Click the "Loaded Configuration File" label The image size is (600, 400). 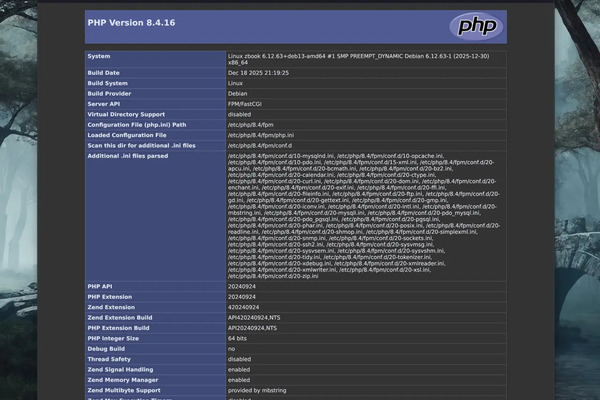(127, 135)
